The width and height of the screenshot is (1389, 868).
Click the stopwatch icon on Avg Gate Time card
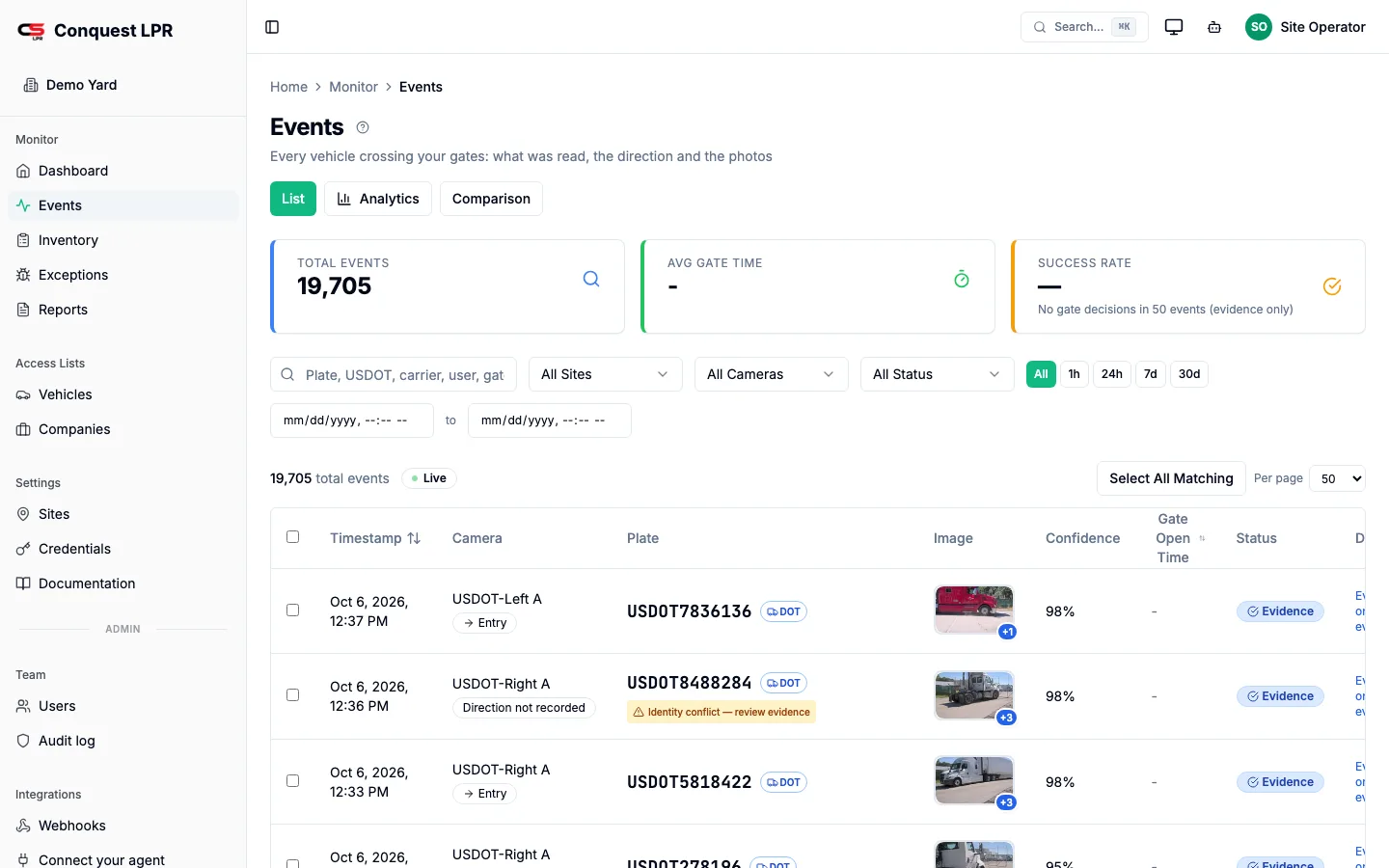click(x=962, y=279)
